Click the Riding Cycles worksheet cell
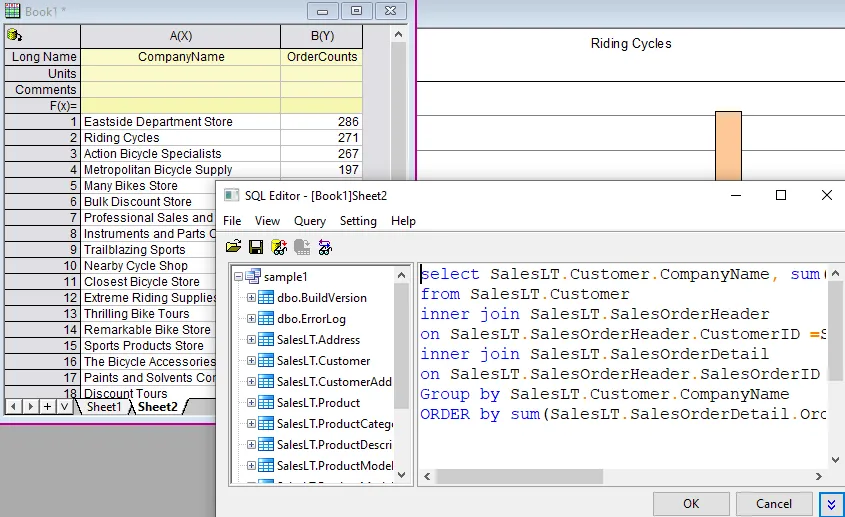The width and height of the screenshot is (845, 517). coord(181,138)
